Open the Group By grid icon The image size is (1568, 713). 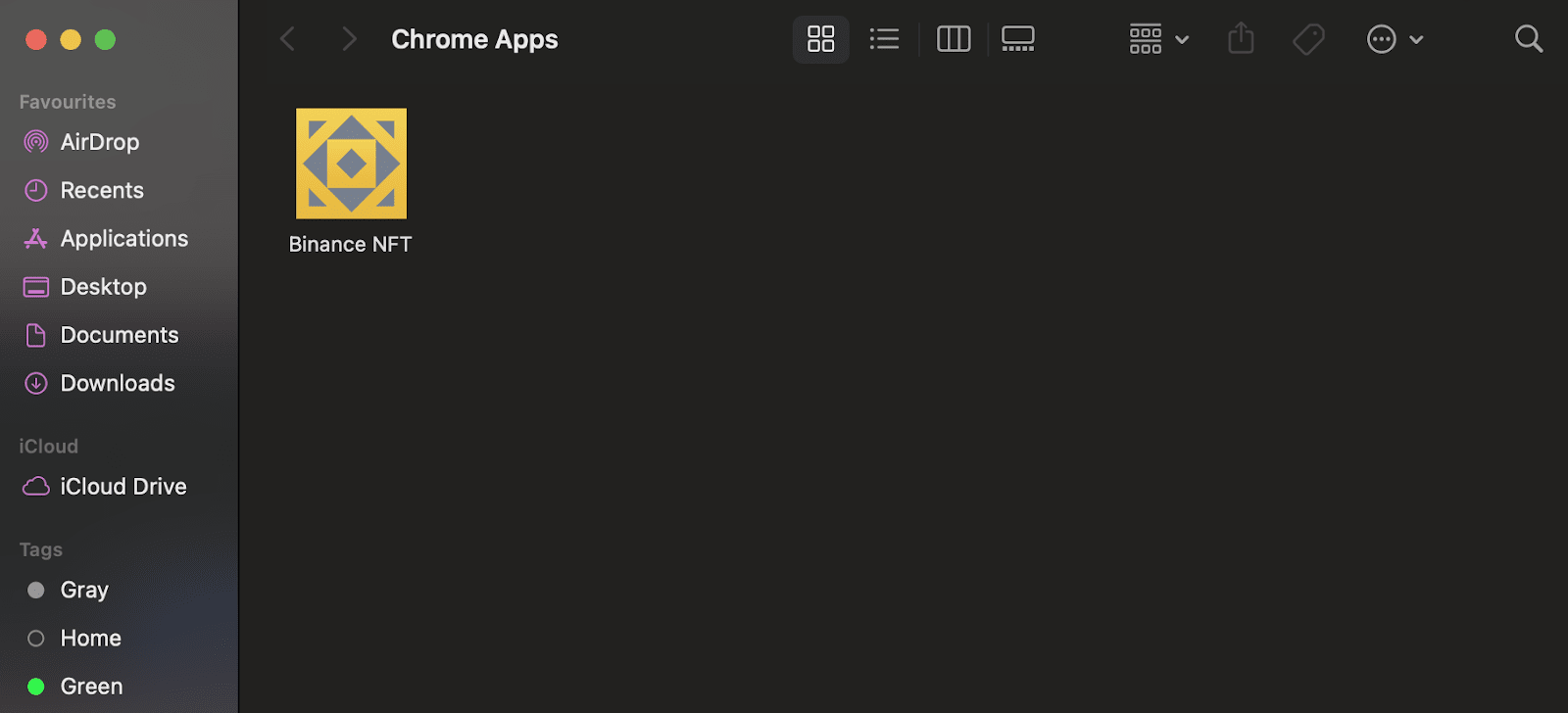(1146, 39)
